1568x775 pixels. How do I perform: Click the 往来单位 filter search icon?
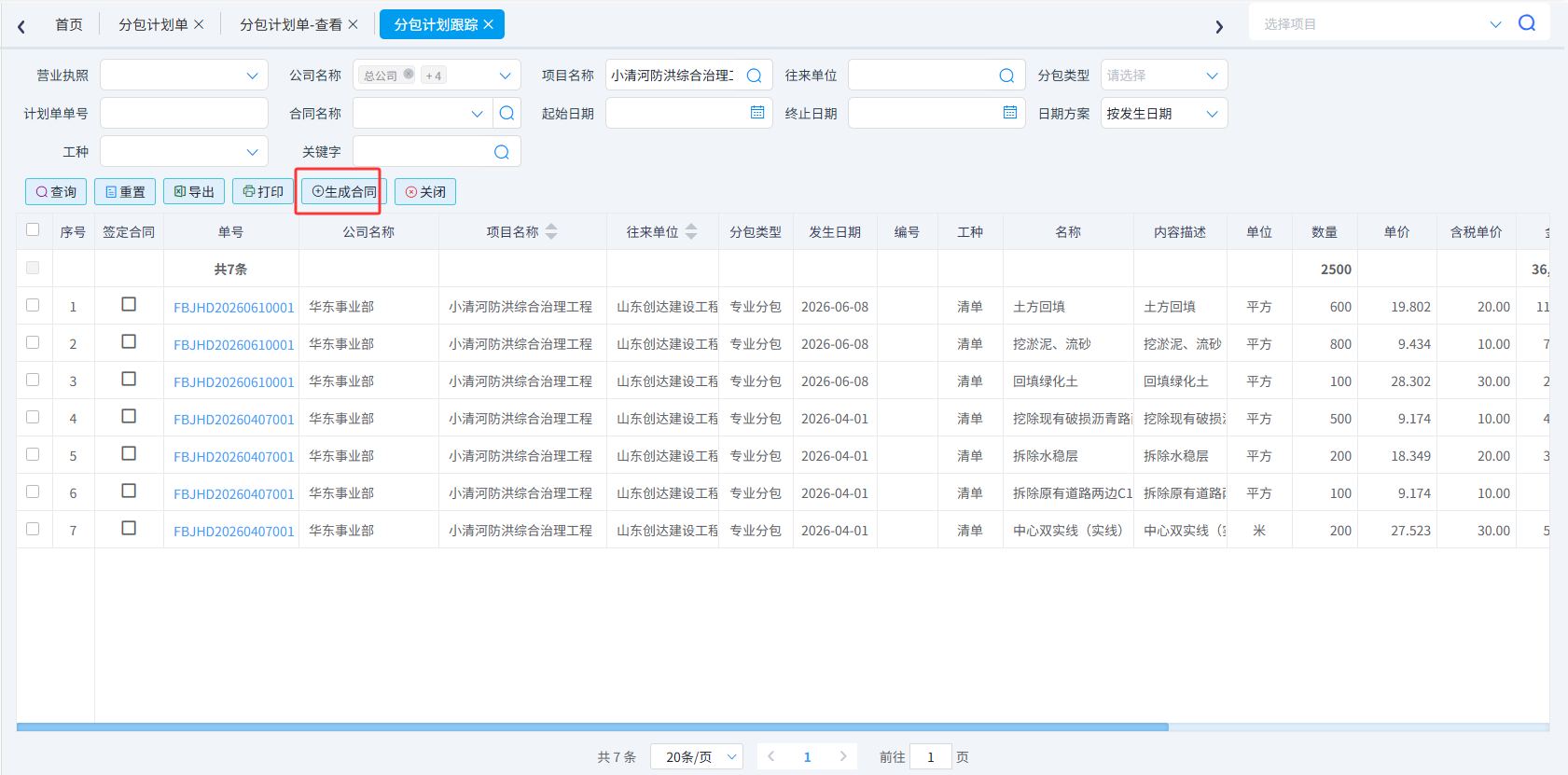click(1006, 76)
